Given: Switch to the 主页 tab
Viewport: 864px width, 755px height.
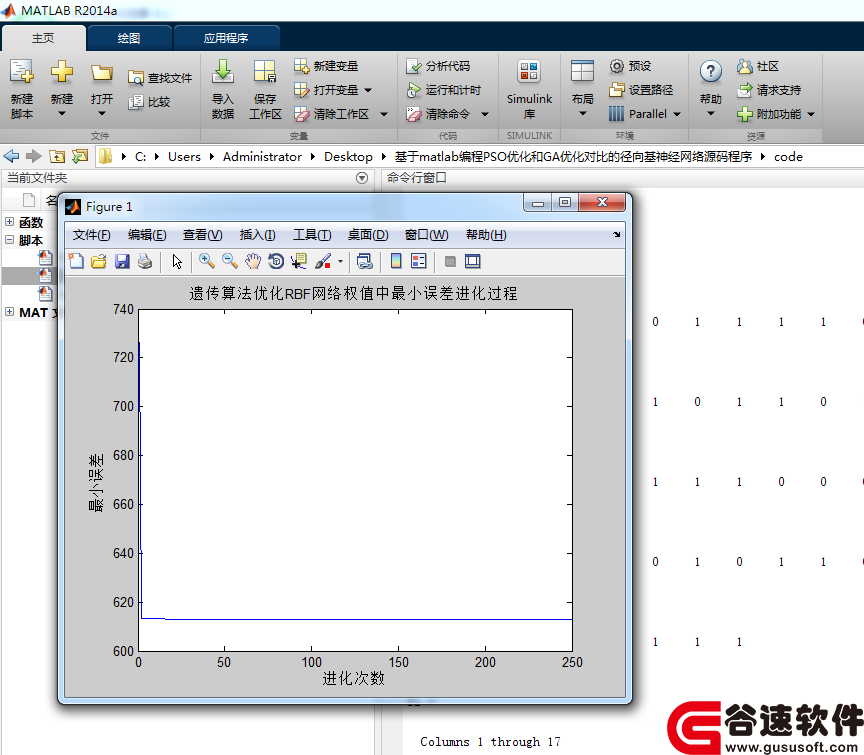Looking at the screenshot, I should coord(43,38).
